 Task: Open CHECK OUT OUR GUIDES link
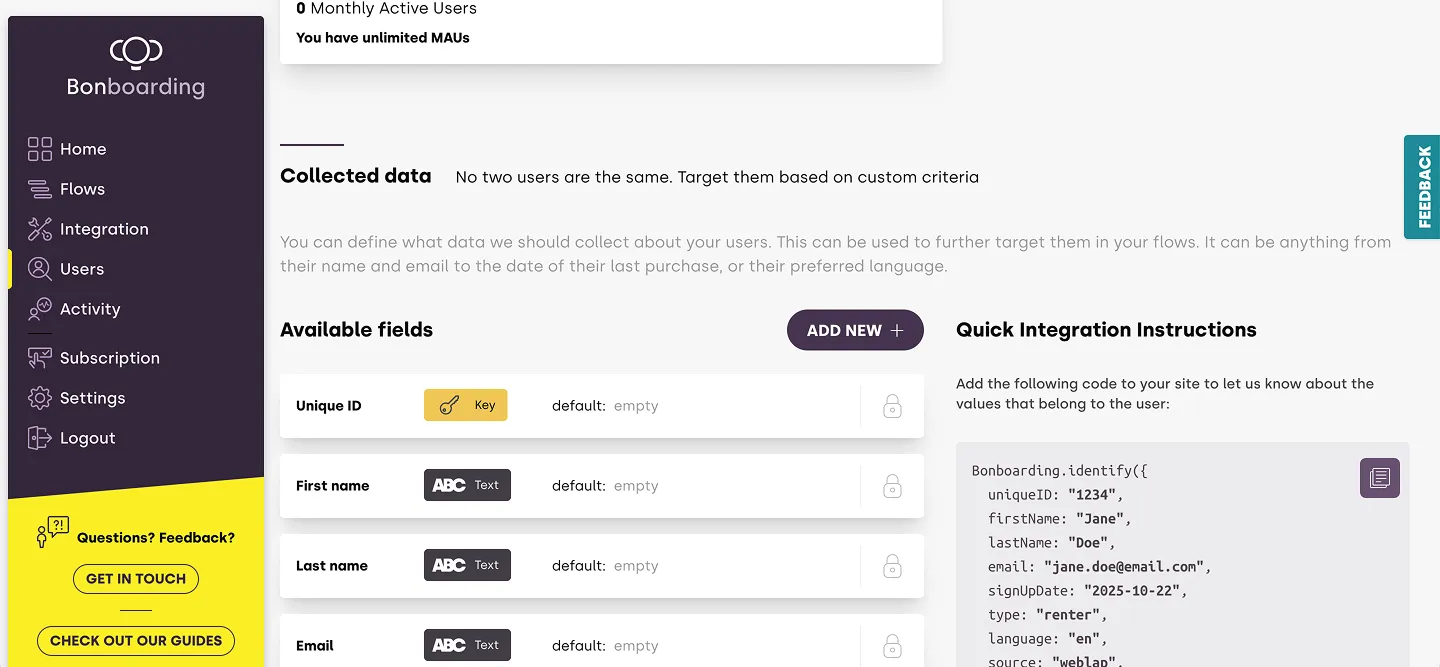(x=136, y=641)
